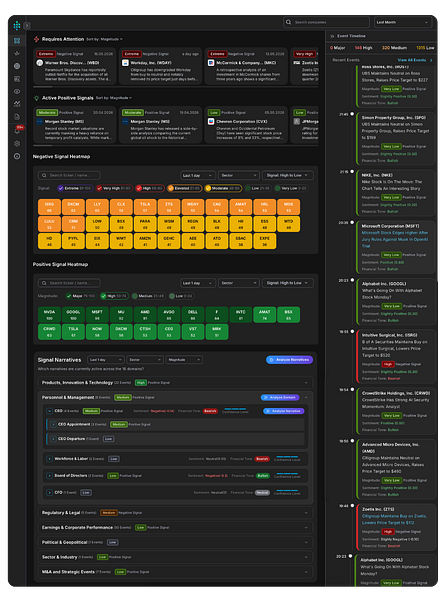Expand the CEO Appointment sub-narrative
Viewport: 444px width, 600px height.
click(x=54, y=424)
